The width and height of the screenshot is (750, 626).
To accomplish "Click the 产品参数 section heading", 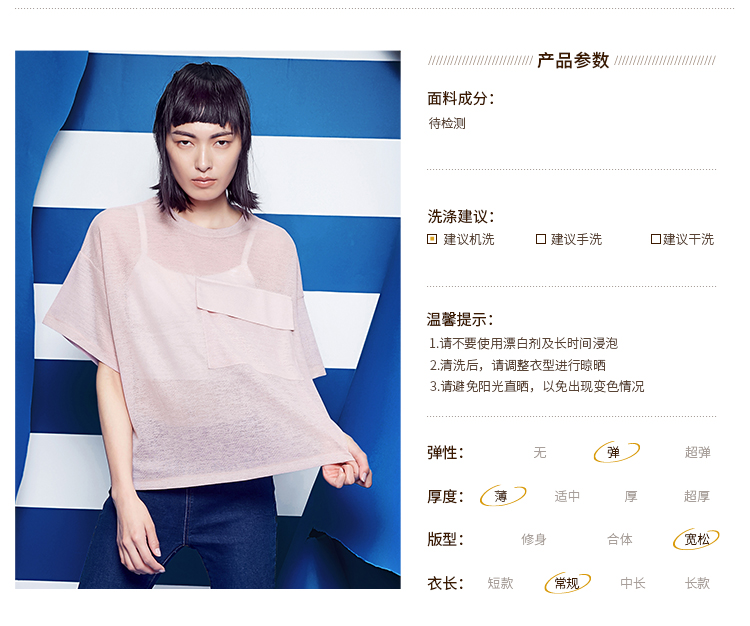I will 573,61.
